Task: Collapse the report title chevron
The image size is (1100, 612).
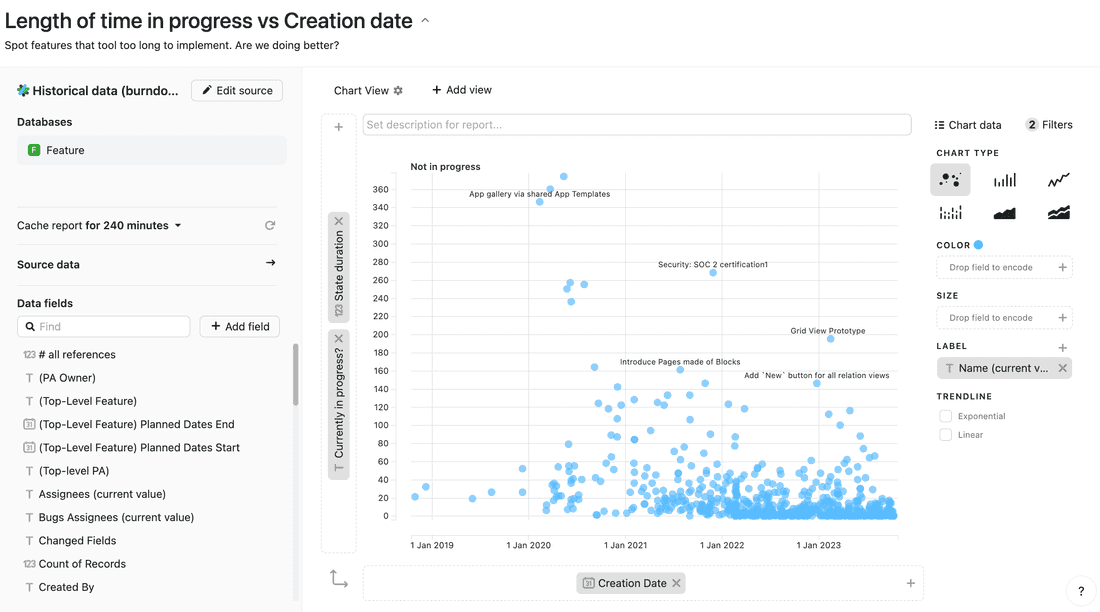Action: 425,20
